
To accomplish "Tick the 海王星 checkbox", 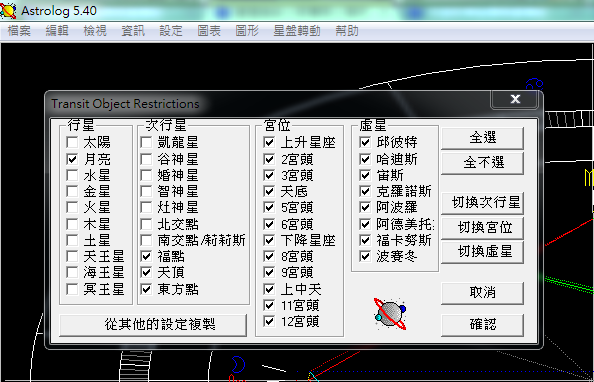I will click(72, 272).
